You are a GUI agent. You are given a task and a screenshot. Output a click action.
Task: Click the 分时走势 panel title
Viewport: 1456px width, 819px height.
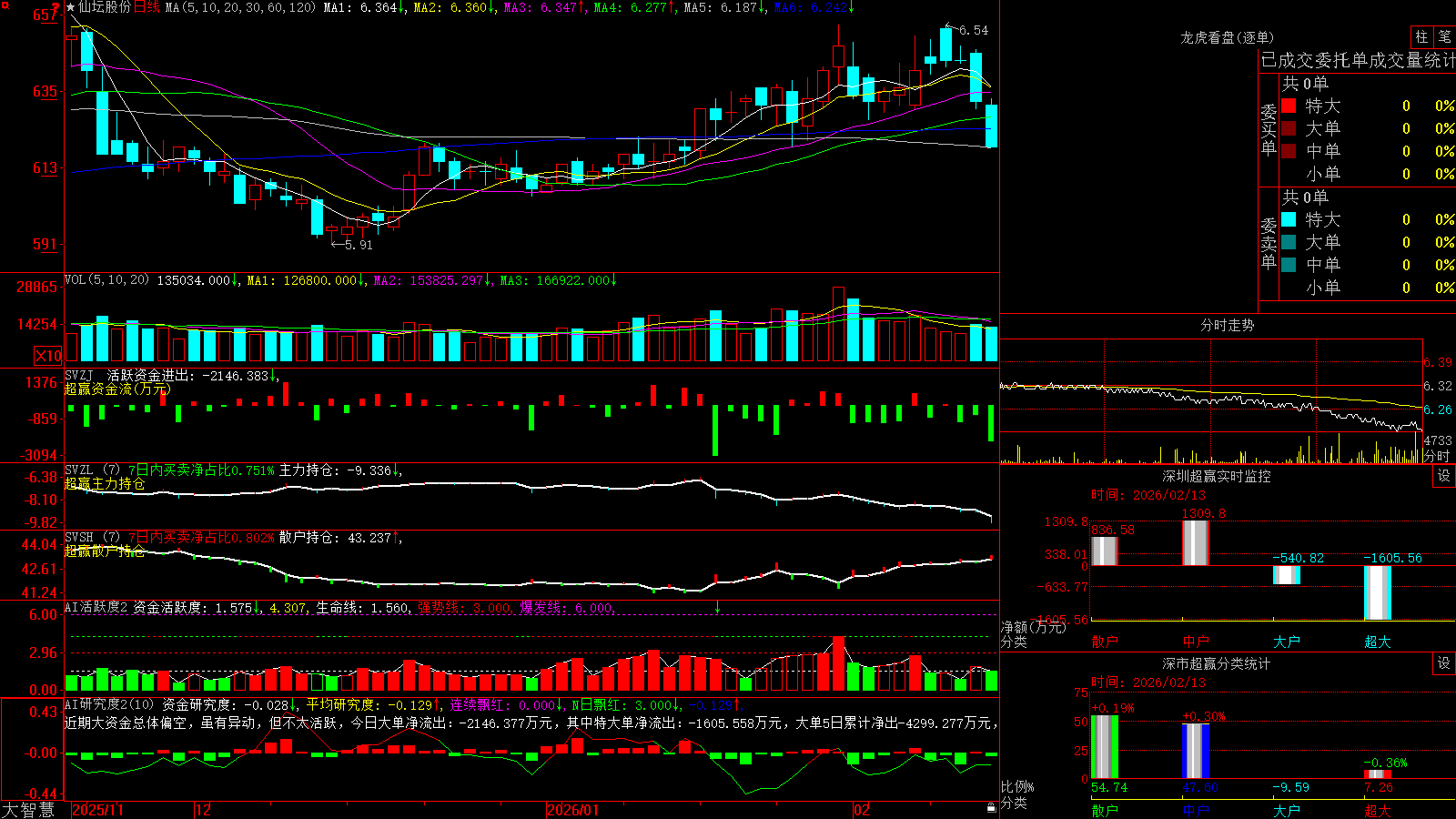[1227, 325]
